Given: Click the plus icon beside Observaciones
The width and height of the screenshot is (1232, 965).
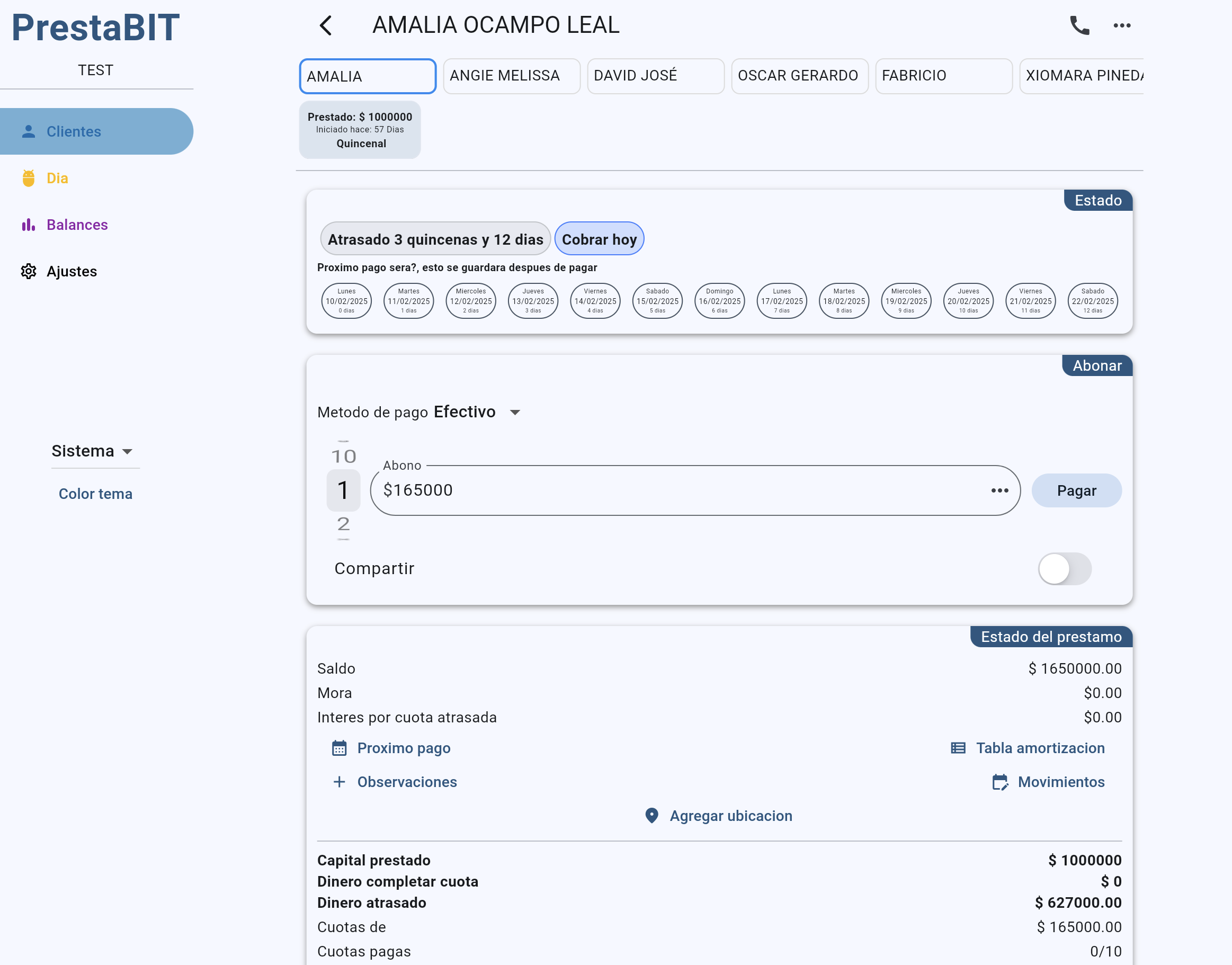Looking at the screenshot, I should pos(339,782).
